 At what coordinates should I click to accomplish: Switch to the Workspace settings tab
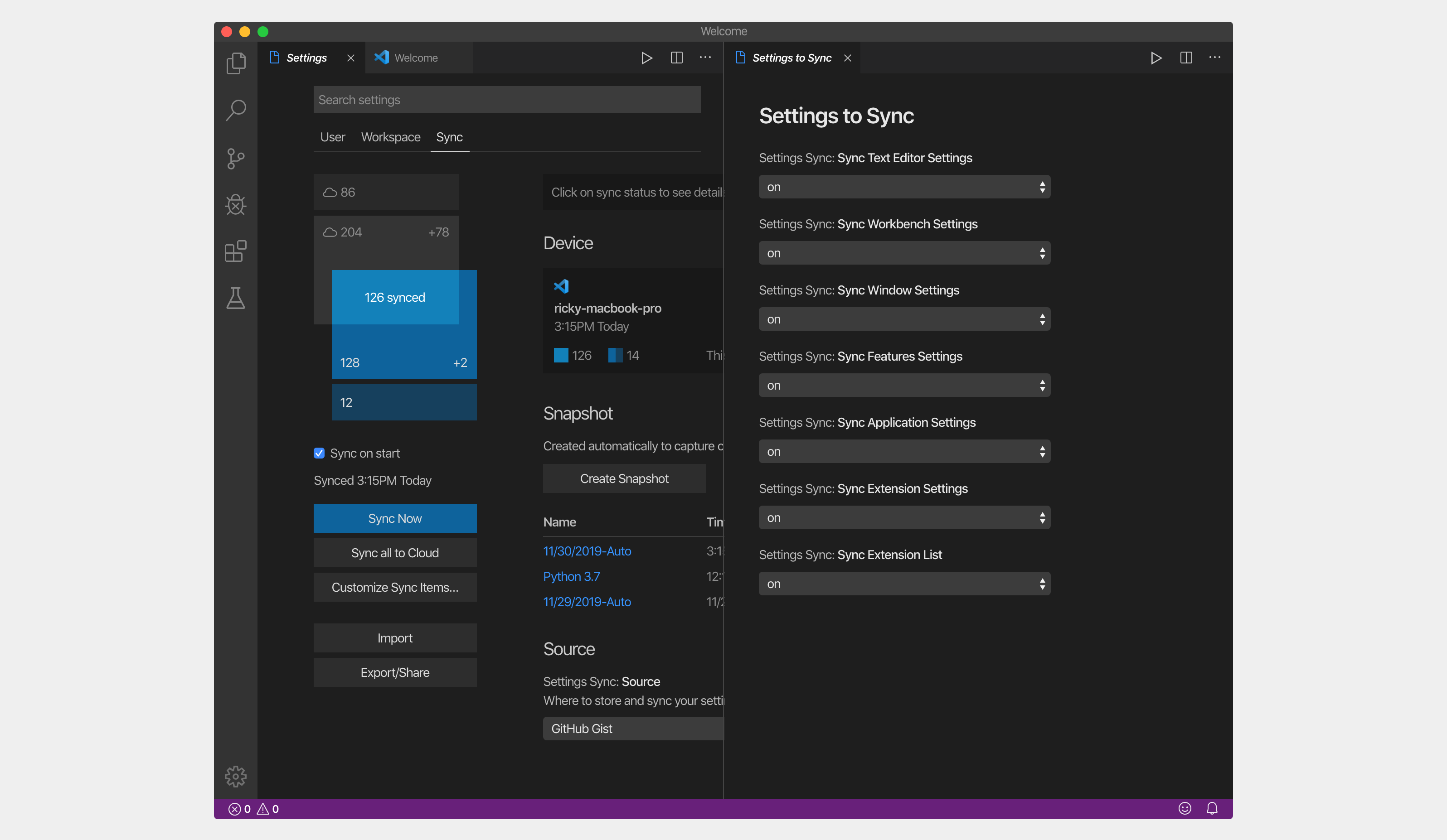(390, 137)
